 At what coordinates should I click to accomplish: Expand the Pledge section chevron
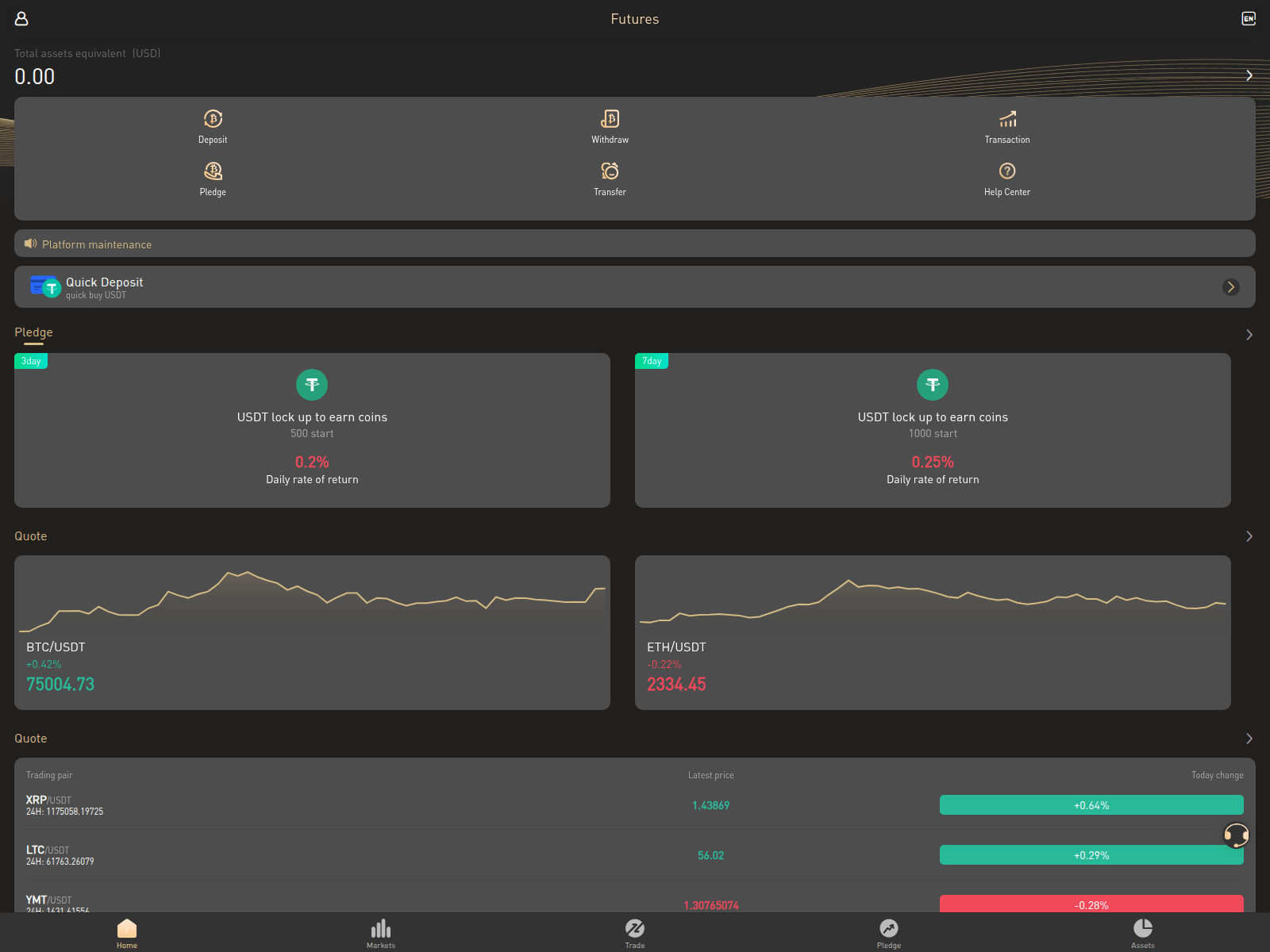[x=1249, y=335]
